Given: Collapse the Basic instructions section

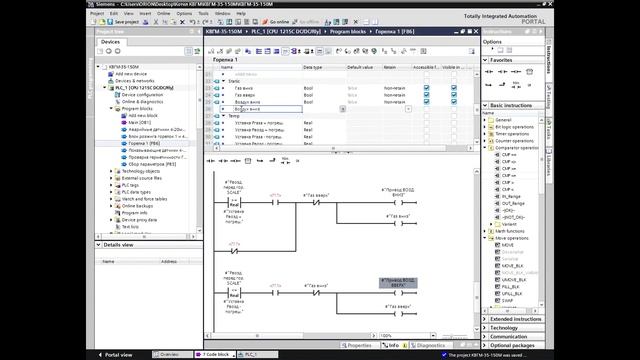Looking at the screenshot, I should point(485,105).
